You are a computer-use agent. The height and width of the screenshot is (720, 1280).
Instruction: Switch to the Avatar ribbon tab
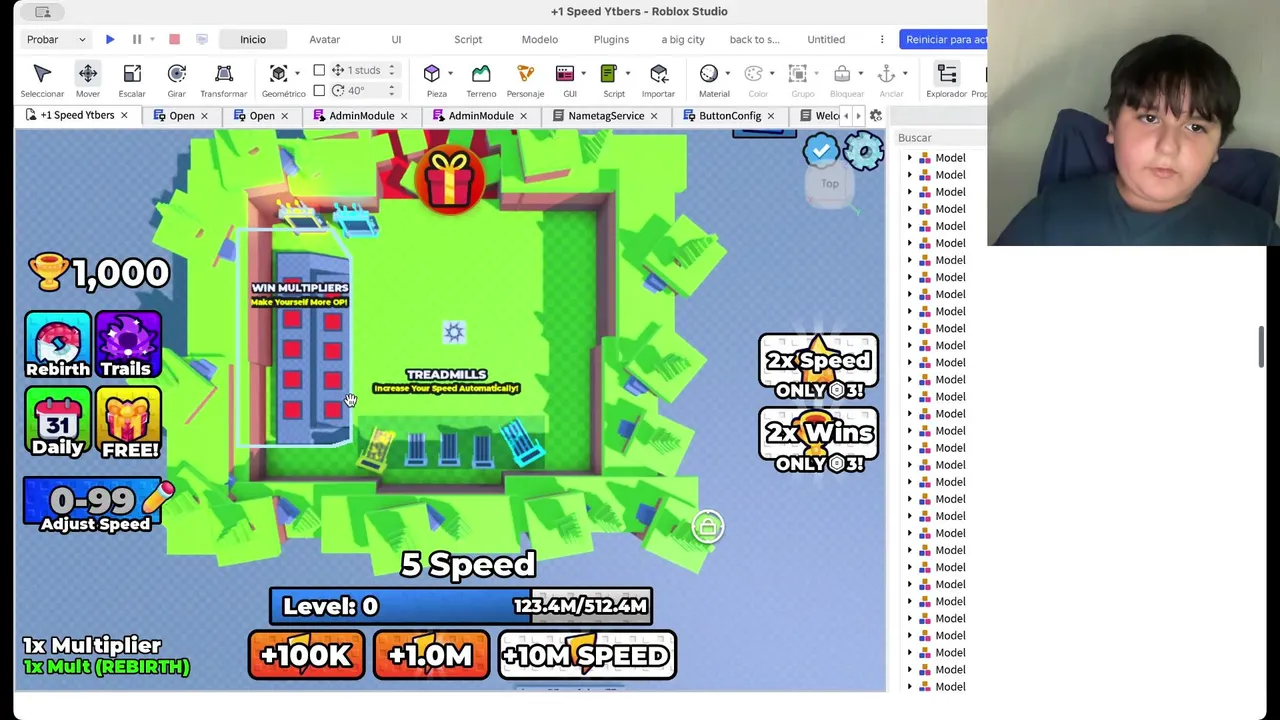coord(324,39)
